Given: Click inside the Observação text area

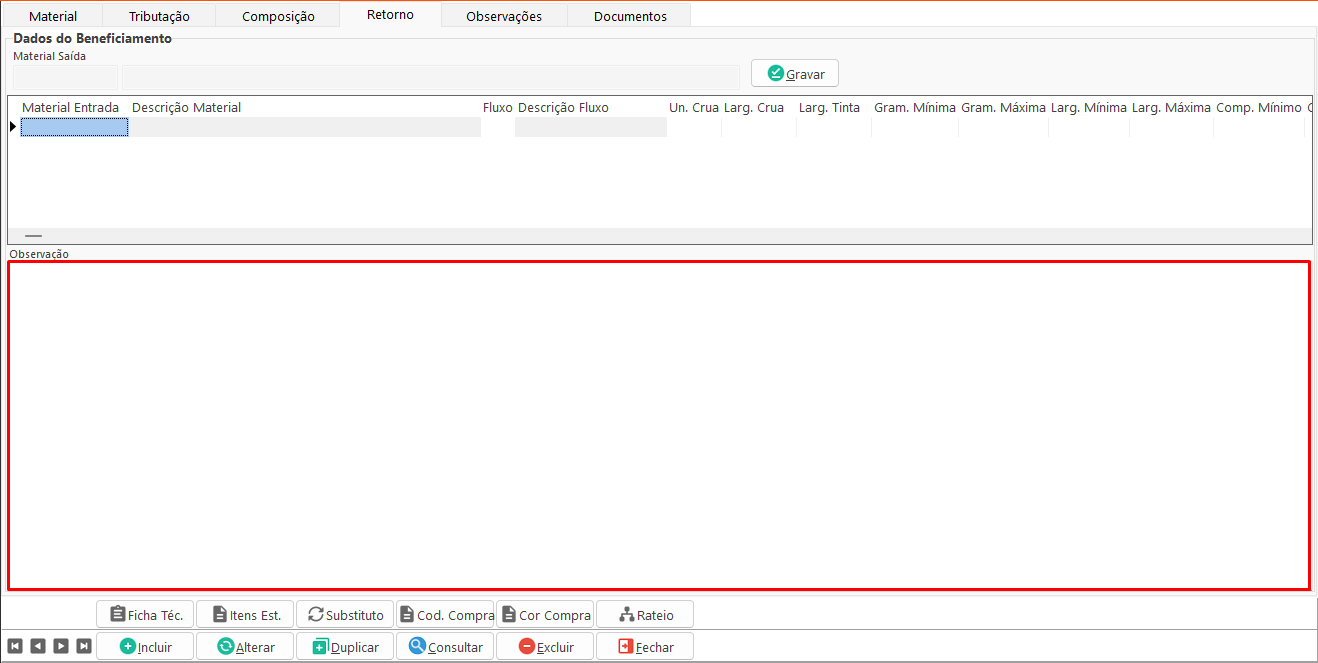Looking at the screenshot, I should click(x=658, y=425).
